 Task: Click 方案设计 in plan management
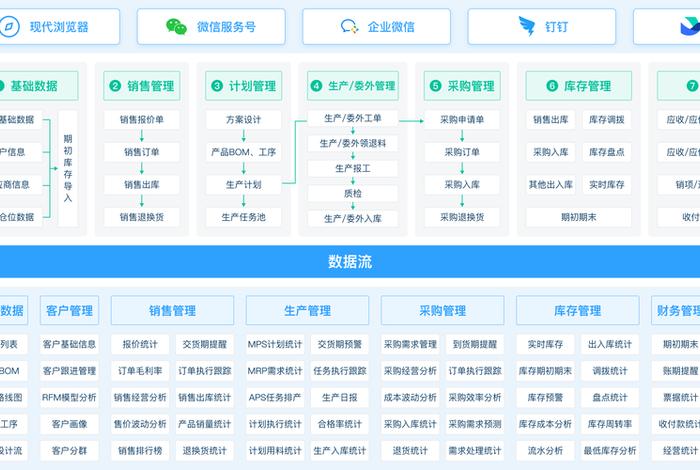pos(243,120)
